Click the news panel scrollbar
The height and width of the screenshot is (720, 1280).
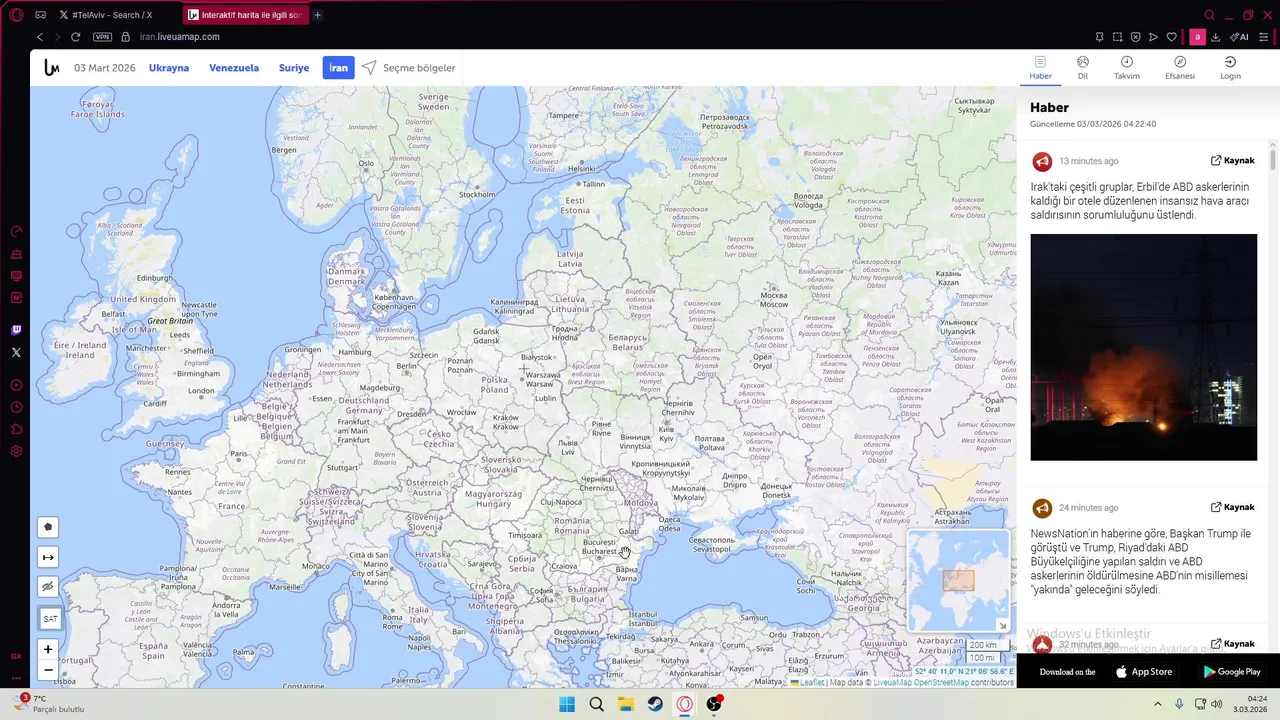[x=1273, y=160]
